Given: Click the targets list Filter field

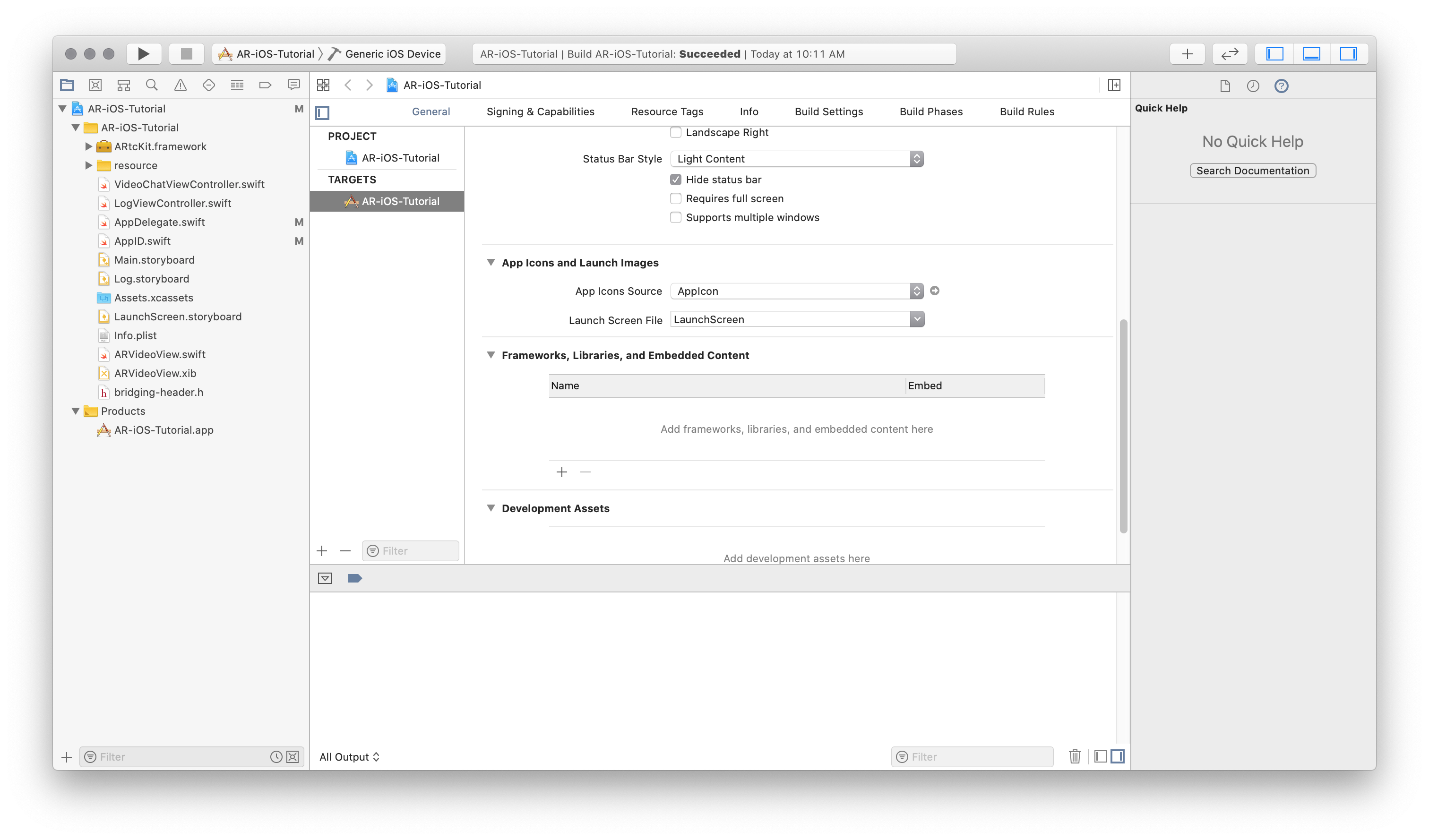Looking at the screenshot, I should pos(410,551).
